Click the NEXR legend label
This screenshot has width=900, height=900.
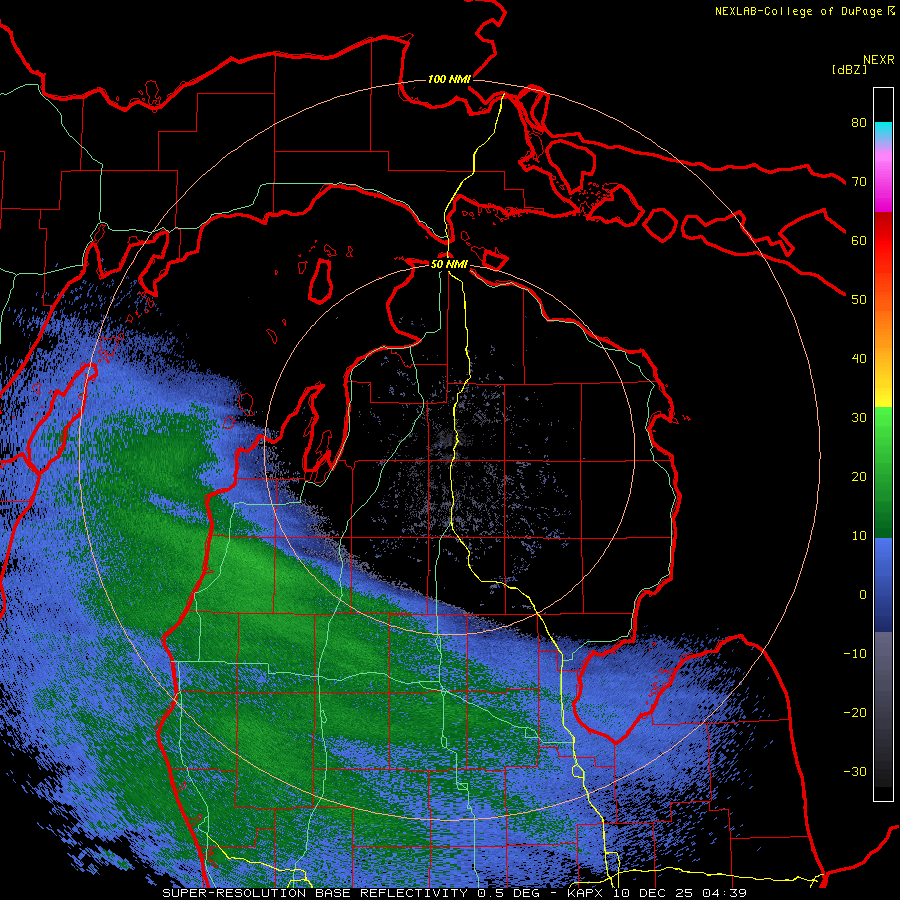click(x=879, y=60)
